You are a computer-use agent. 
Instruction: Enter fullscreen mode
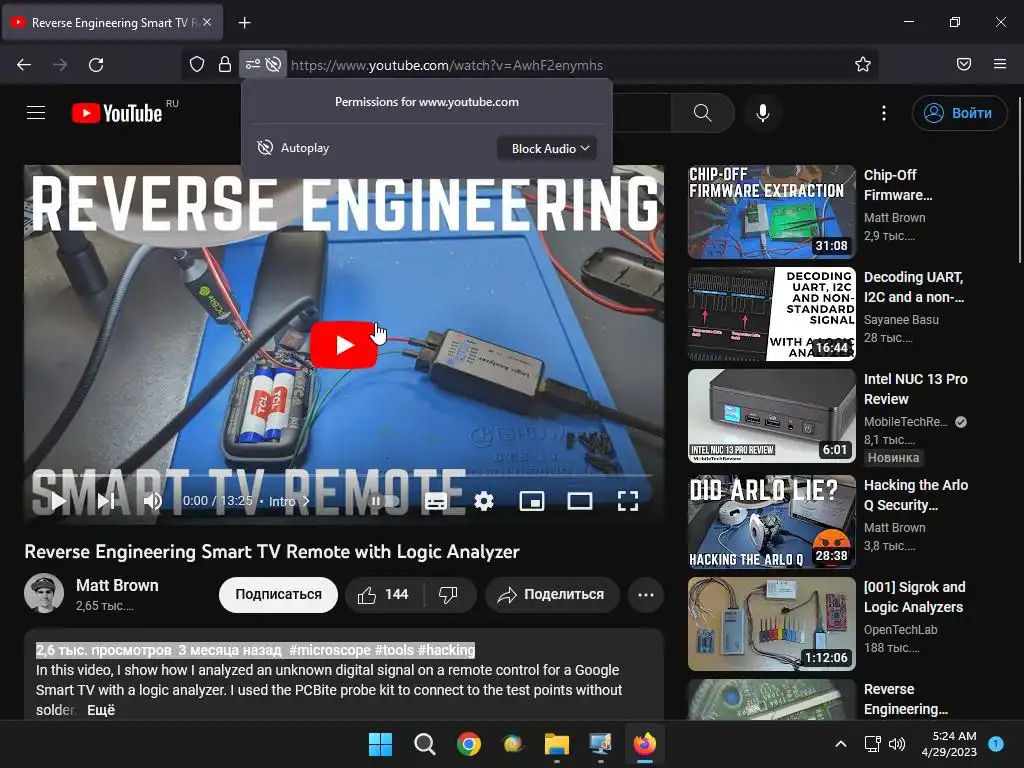point(628,501)
